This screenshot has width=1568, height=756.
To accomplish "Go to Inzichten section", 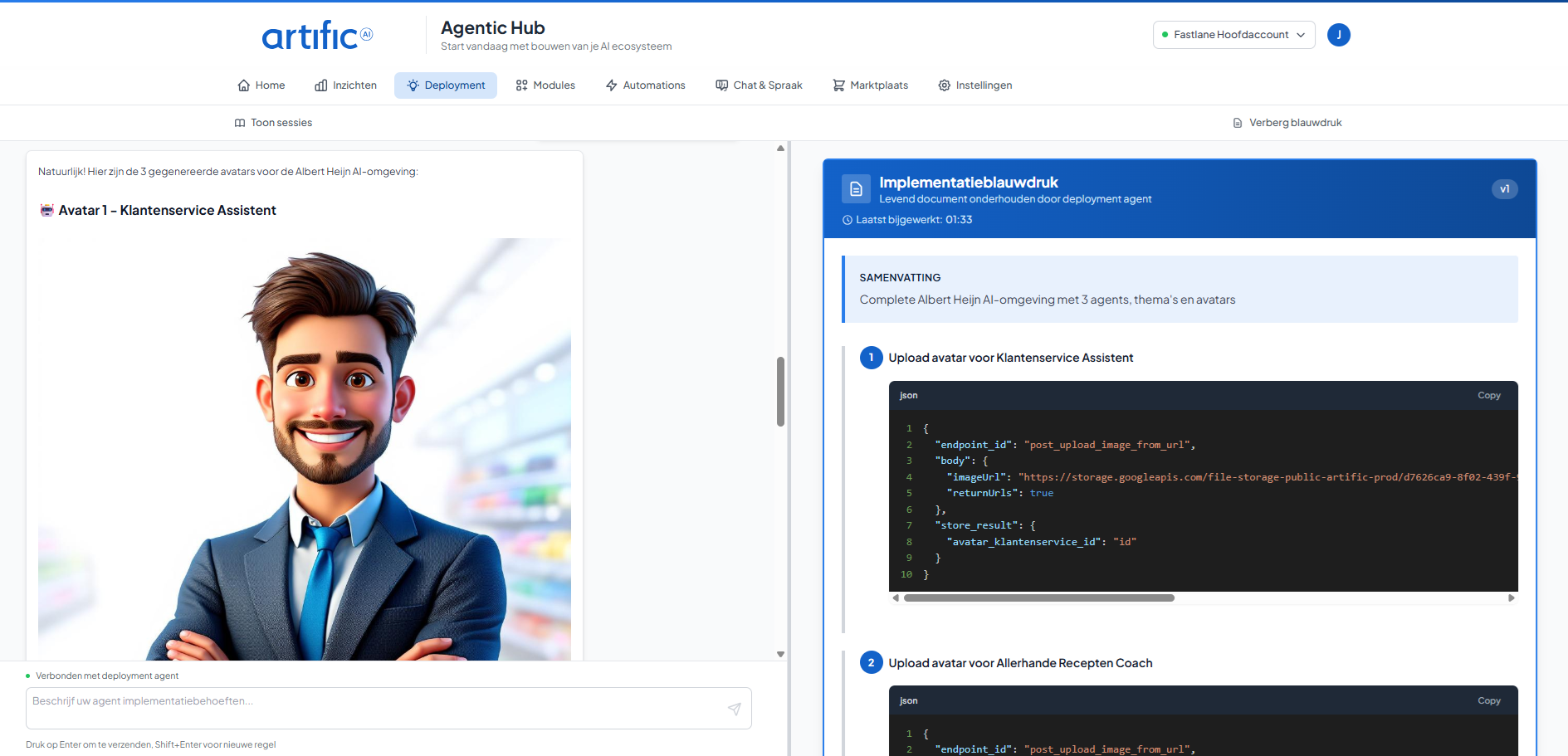I will (345, 85).
